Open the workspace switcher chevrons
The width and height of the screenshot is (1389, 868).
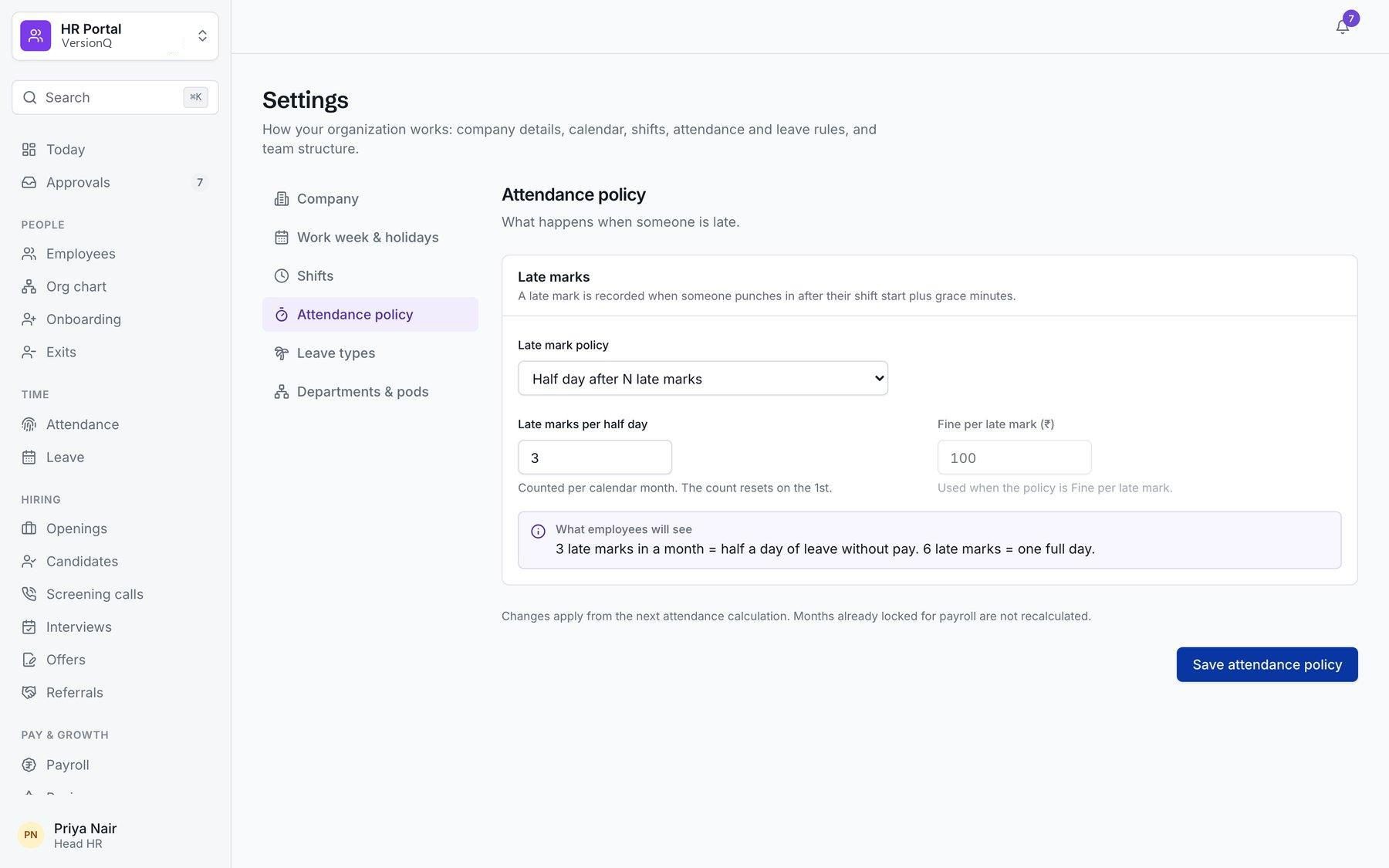pos(202,36)
